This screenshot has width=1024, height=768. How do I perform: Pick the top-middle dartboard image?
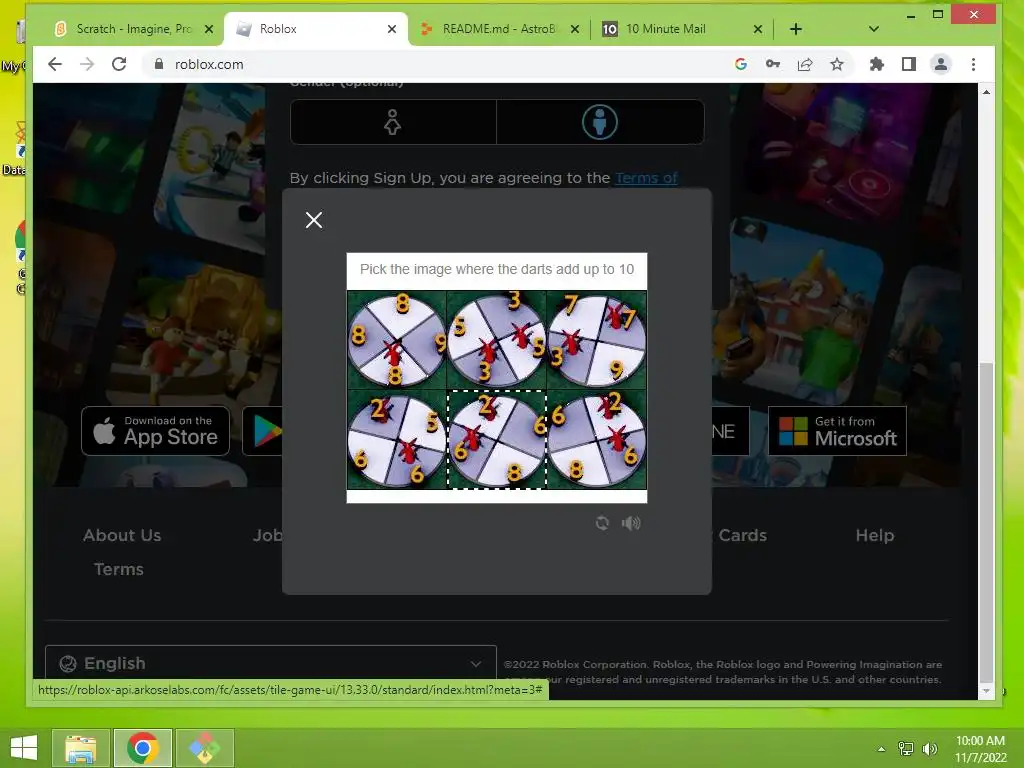point(496,340)
